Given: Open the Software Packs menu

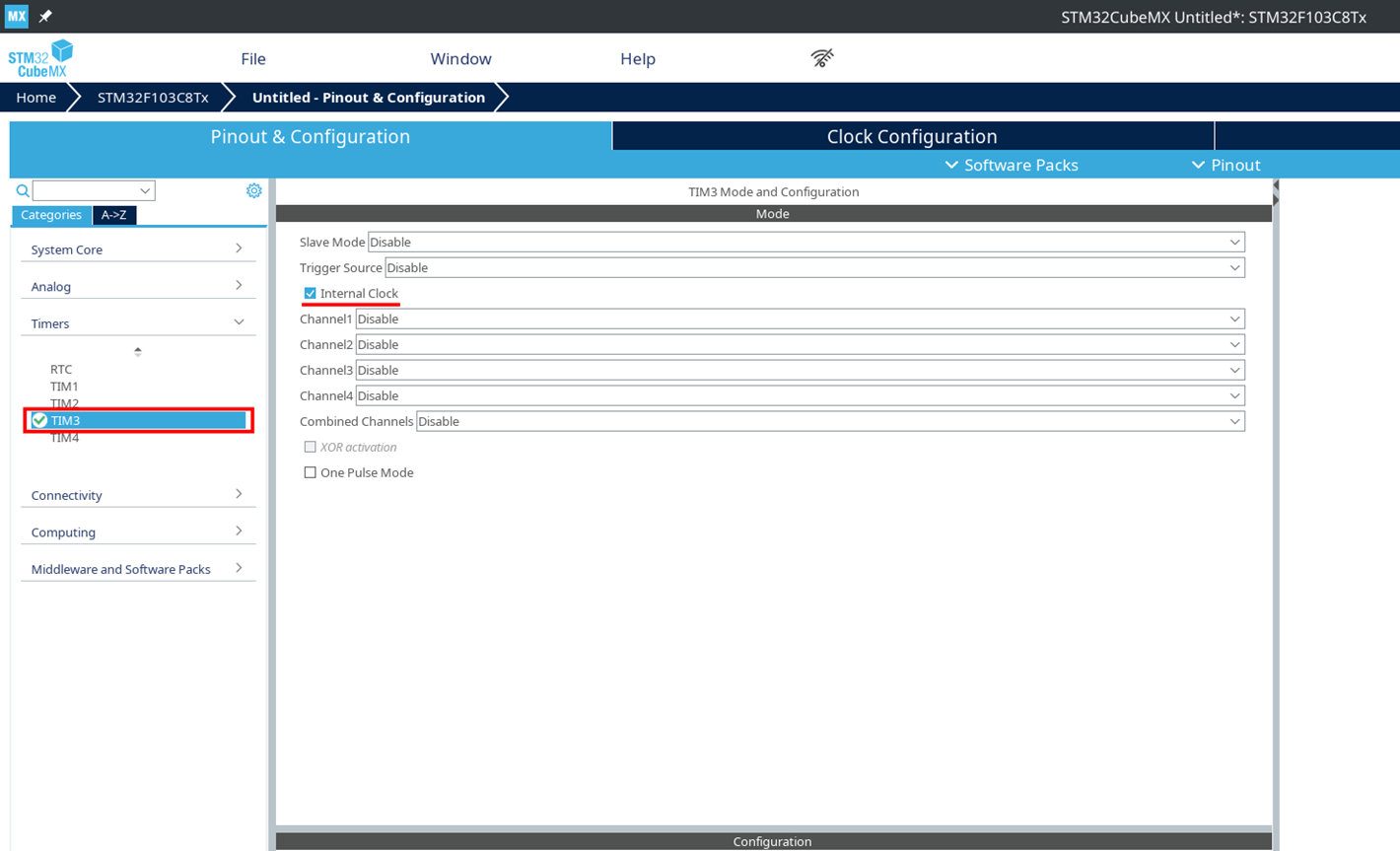Looking at the screenshot, I should [1012, 165].
